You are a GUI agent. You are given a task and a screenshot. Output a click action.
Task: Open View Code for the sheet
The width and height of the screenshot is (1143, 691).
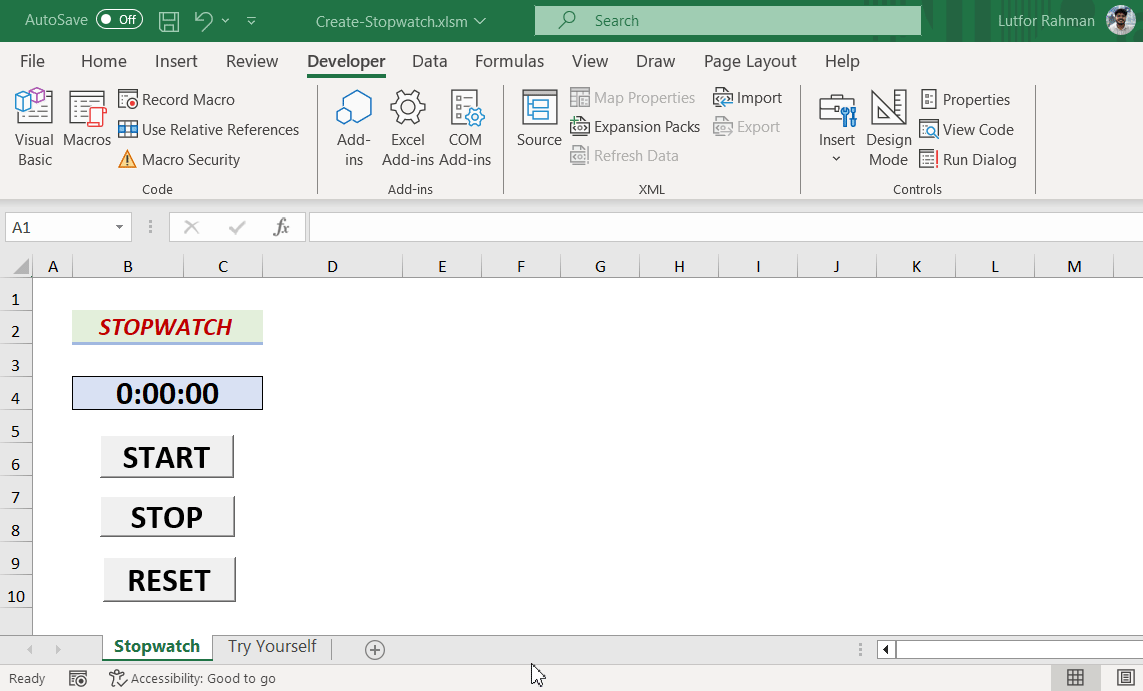pyautogui.click(x=967, y=129)
